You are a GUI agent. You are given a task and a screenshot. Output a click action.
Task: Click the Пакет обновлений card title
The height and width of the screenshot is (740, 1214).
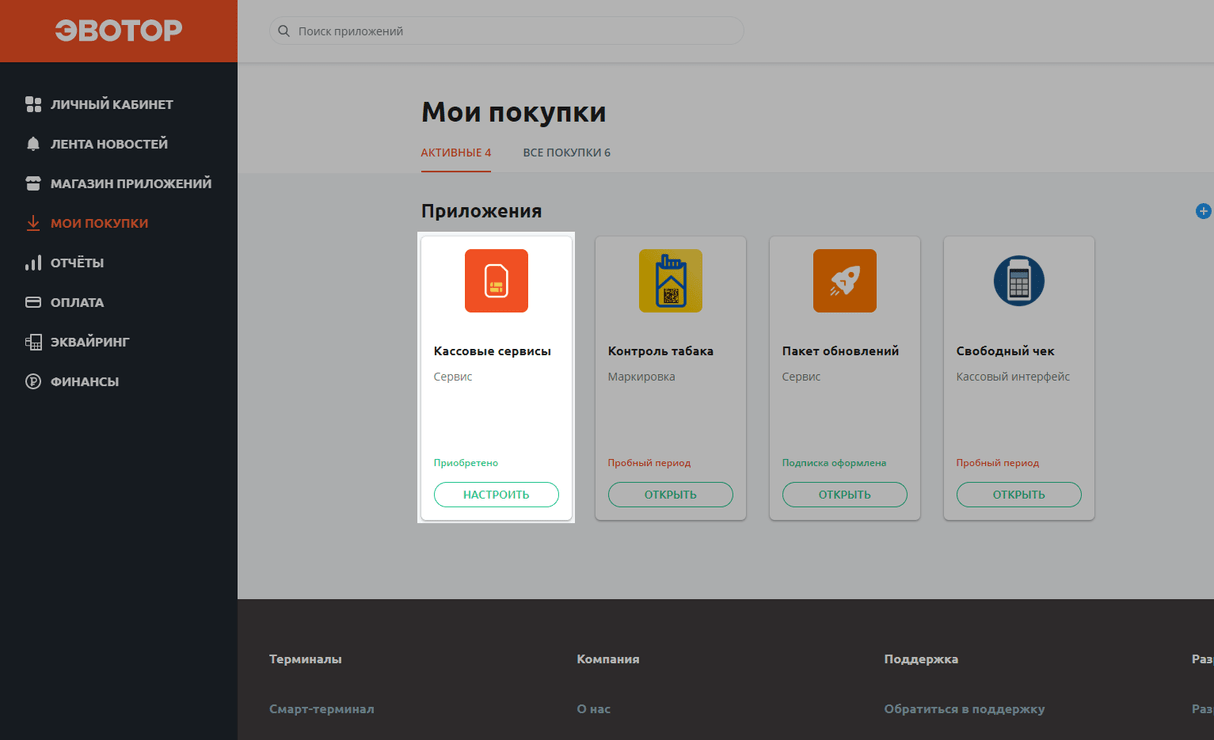coord(840,351)
